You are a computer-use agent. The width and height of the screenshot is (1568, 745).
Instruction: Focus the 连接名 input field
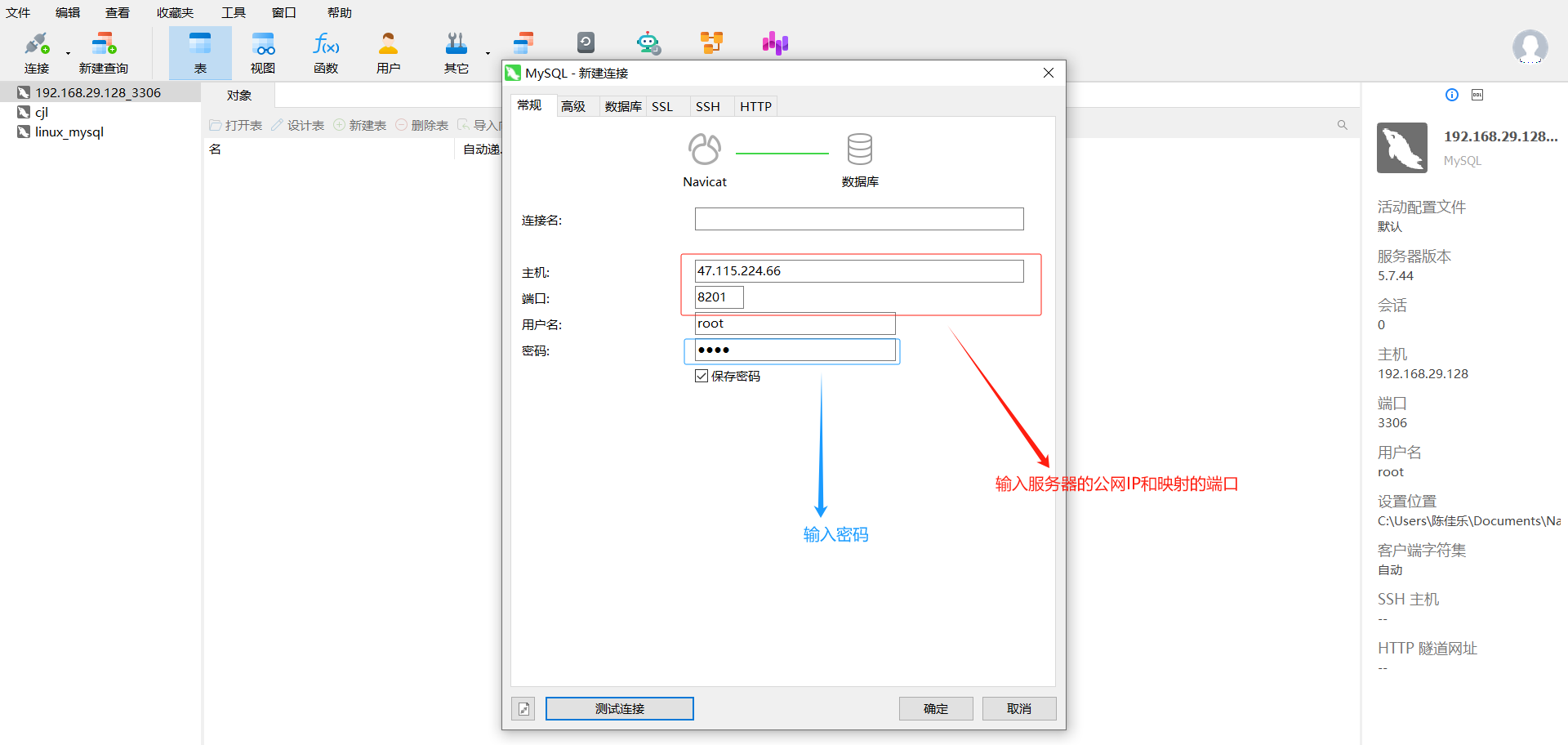(859, 219)
